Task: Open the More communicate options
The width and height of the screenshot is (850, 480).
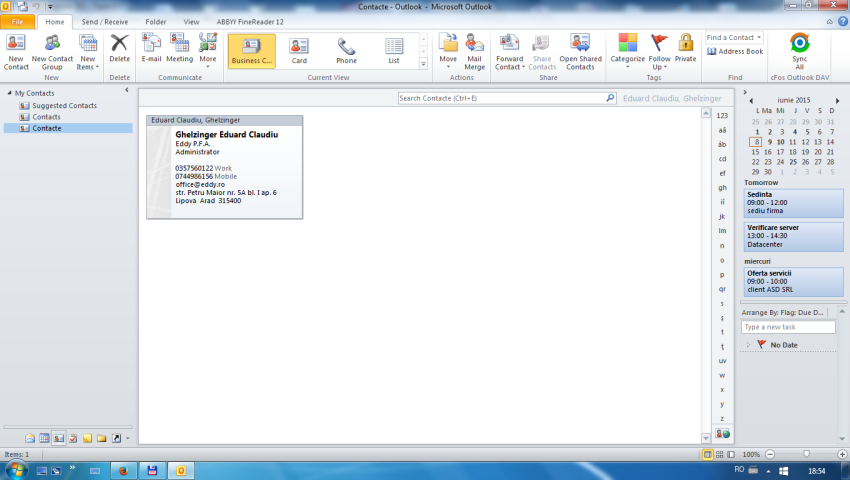Action: pyautogui.click(x=208, y=50)
